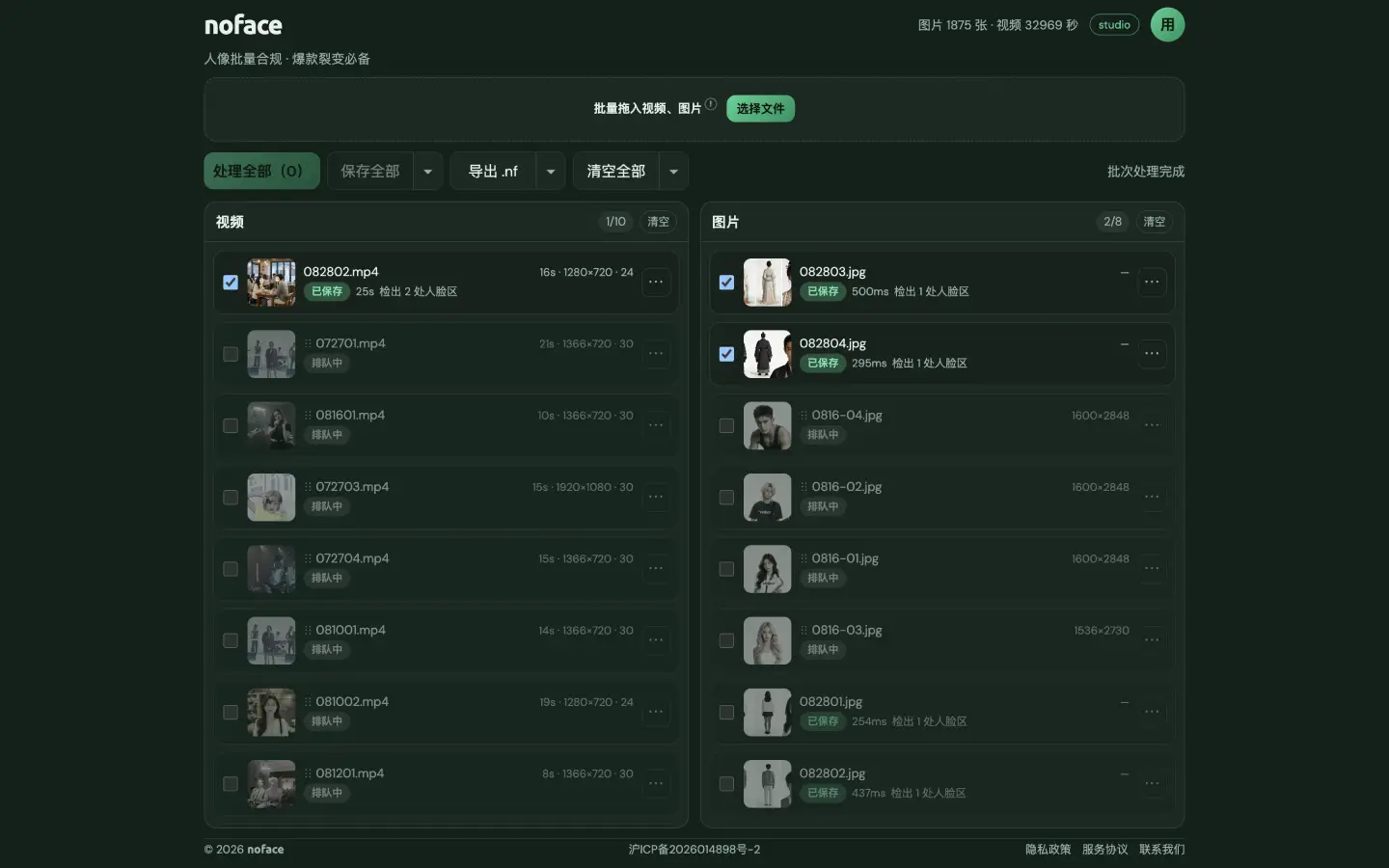Click the 导出 .nf button
The width and height of the screenshot is (1389, 868).
(x=493, y=172)
